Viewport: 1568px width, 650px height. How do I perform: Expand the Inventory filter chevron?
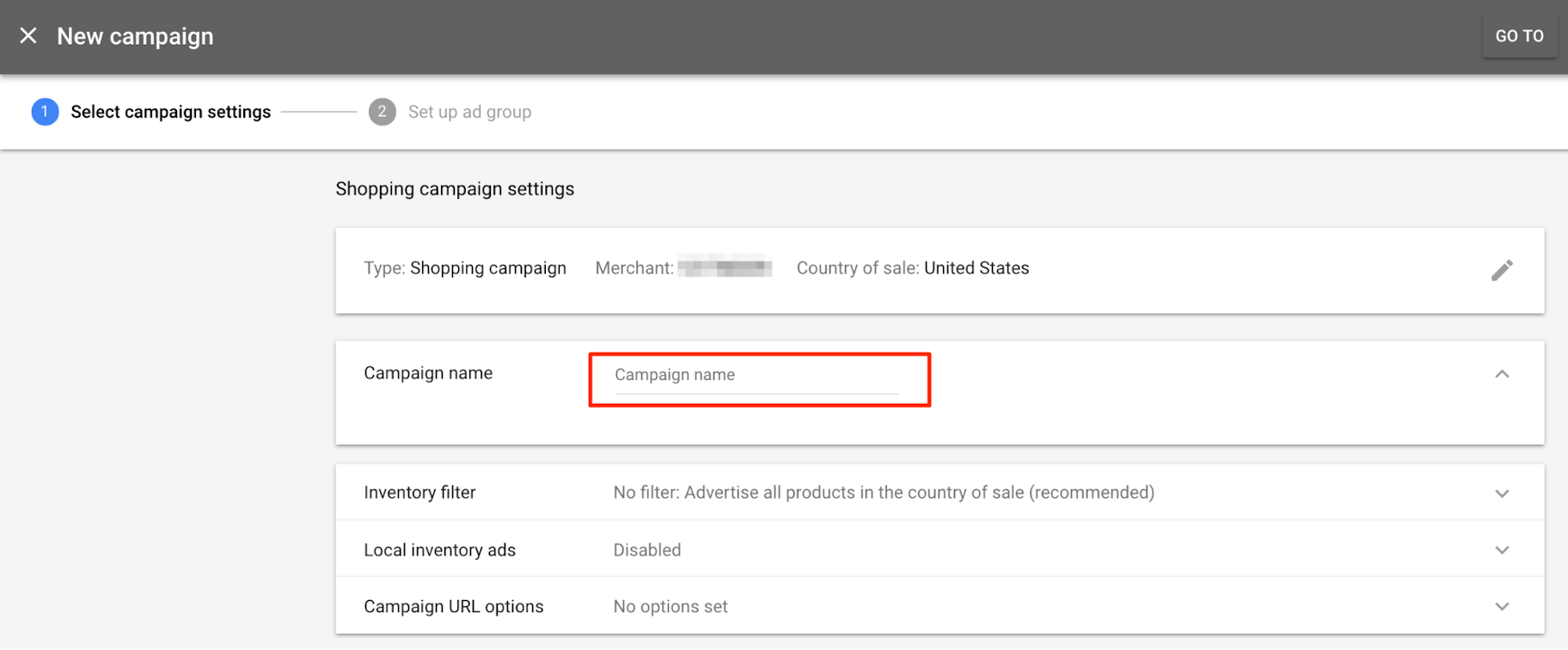[x=1501, y=494]
